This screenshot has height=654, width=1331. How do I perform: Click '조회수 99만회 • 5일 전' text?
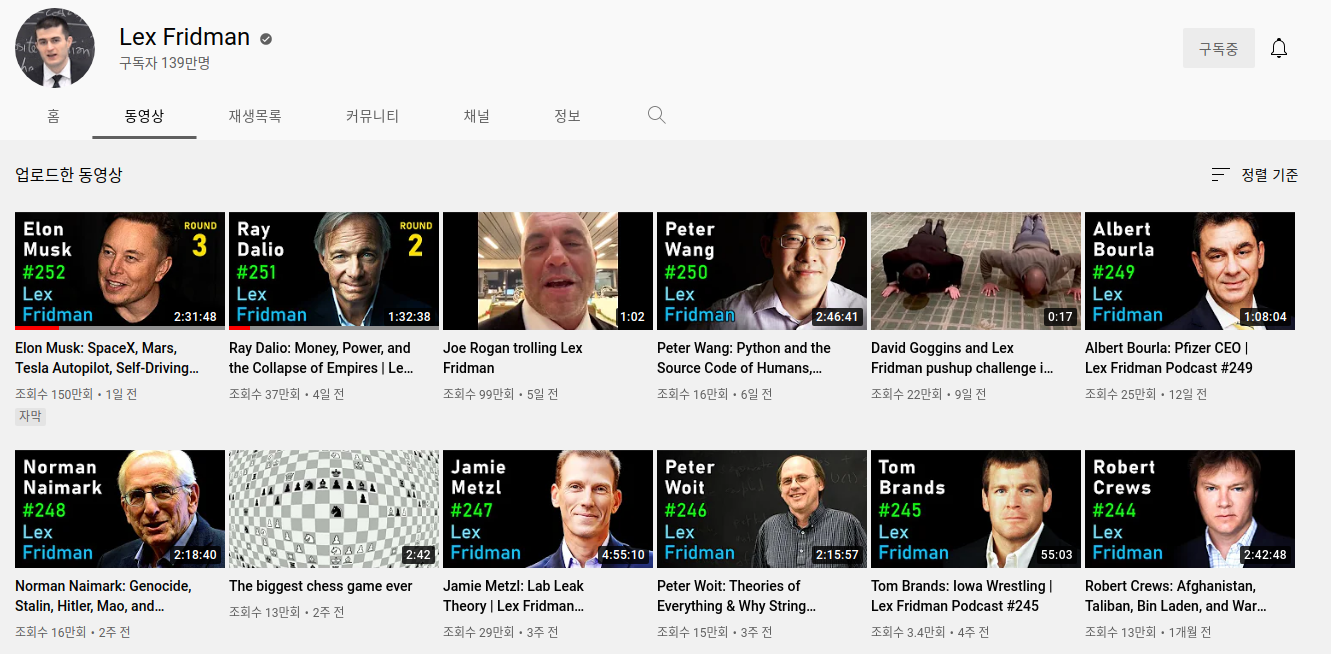pyautogui.click(x=501, y=394)
